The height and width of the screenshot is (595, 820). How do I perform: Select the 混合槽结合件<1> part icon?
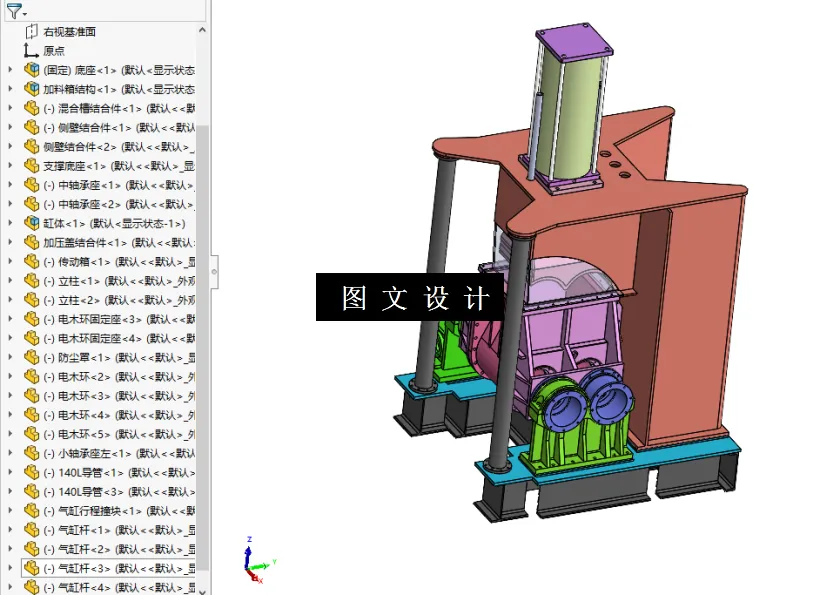(30, 107)
